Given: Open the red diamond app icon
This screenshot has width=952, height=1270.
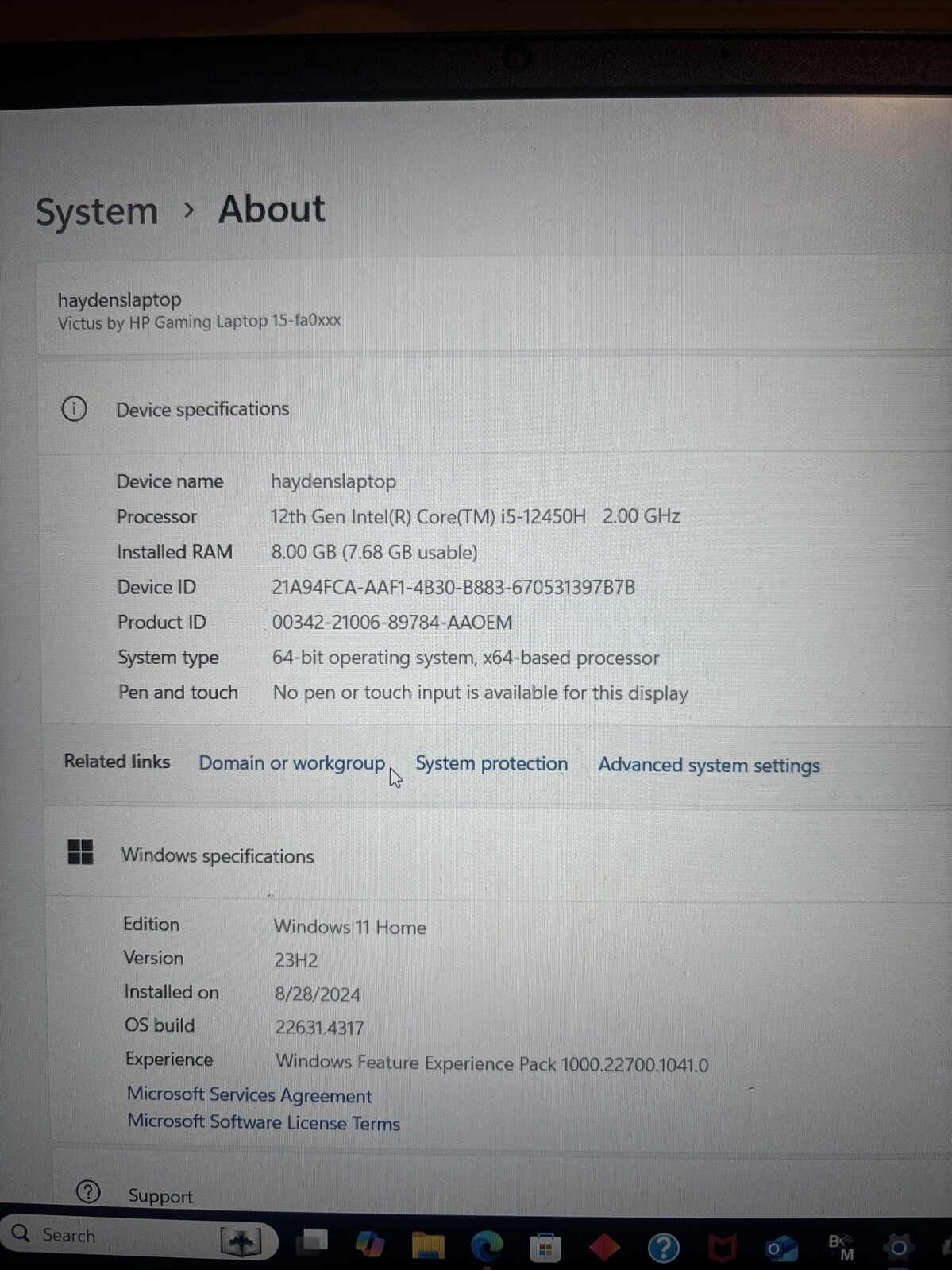Looking at the screenshot, I should tap(604, 1247).
